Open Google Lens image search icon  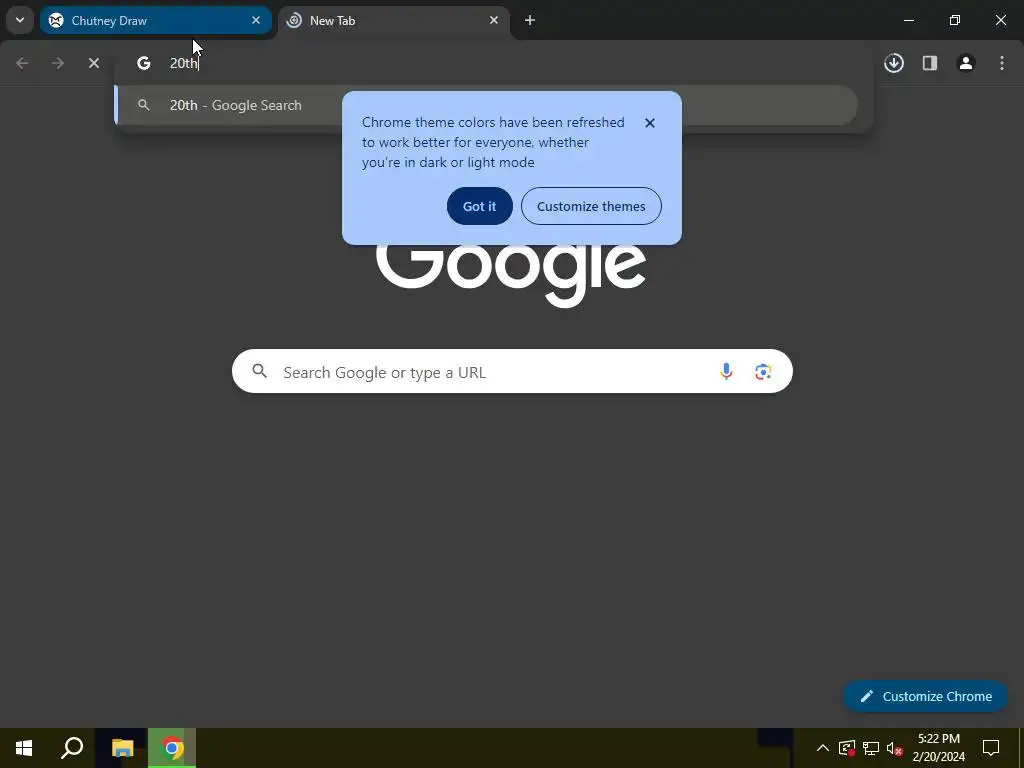click(x=763, y=372)
